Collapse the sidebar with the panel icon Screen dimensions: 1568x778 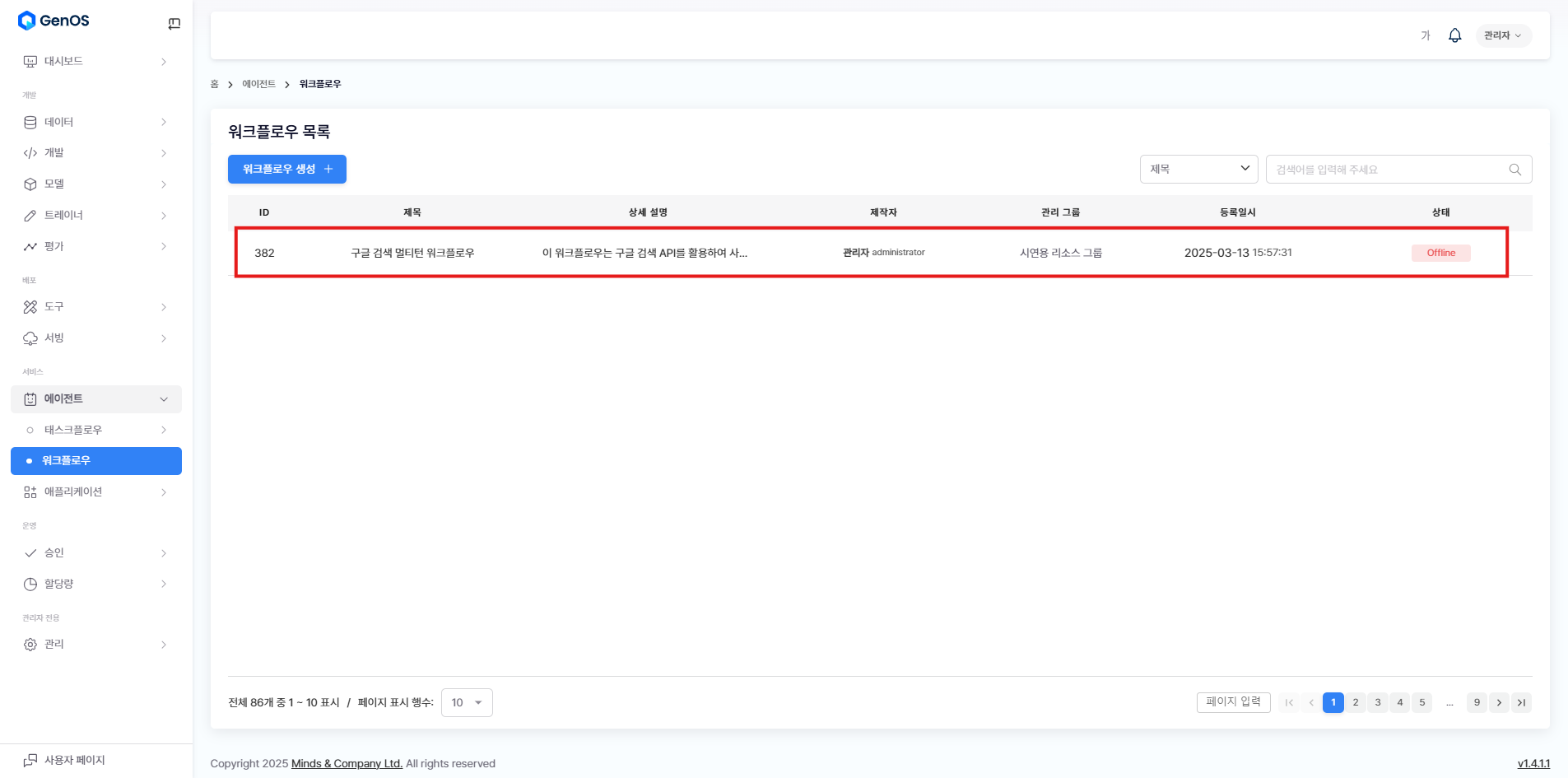click(x=174, y=24)
